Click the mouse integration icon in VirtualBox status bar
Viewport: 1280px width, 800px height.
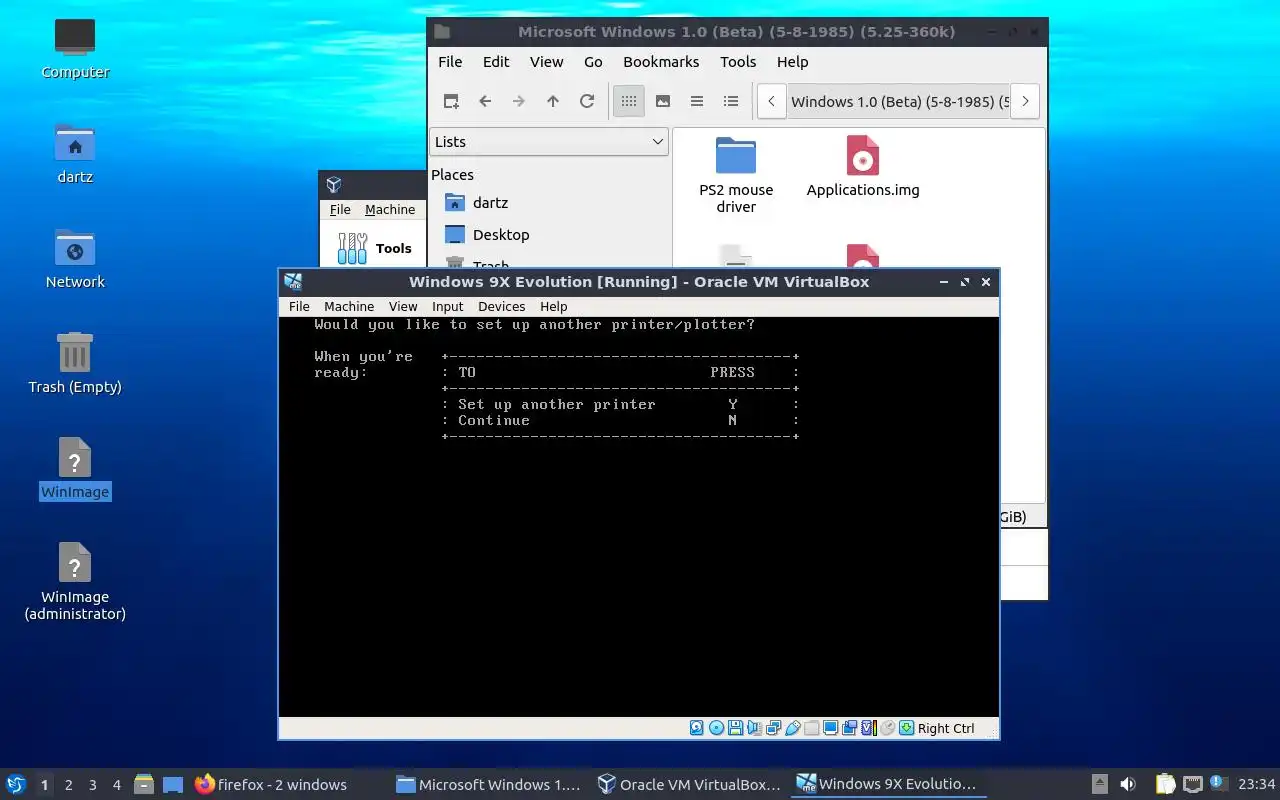pyautogui.click(x=887, y=728)
